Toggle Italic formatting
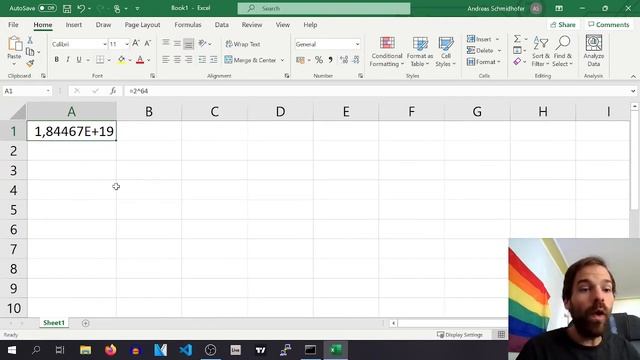Image resolution: width=640 pixels, height=360 pixels. 68,60
